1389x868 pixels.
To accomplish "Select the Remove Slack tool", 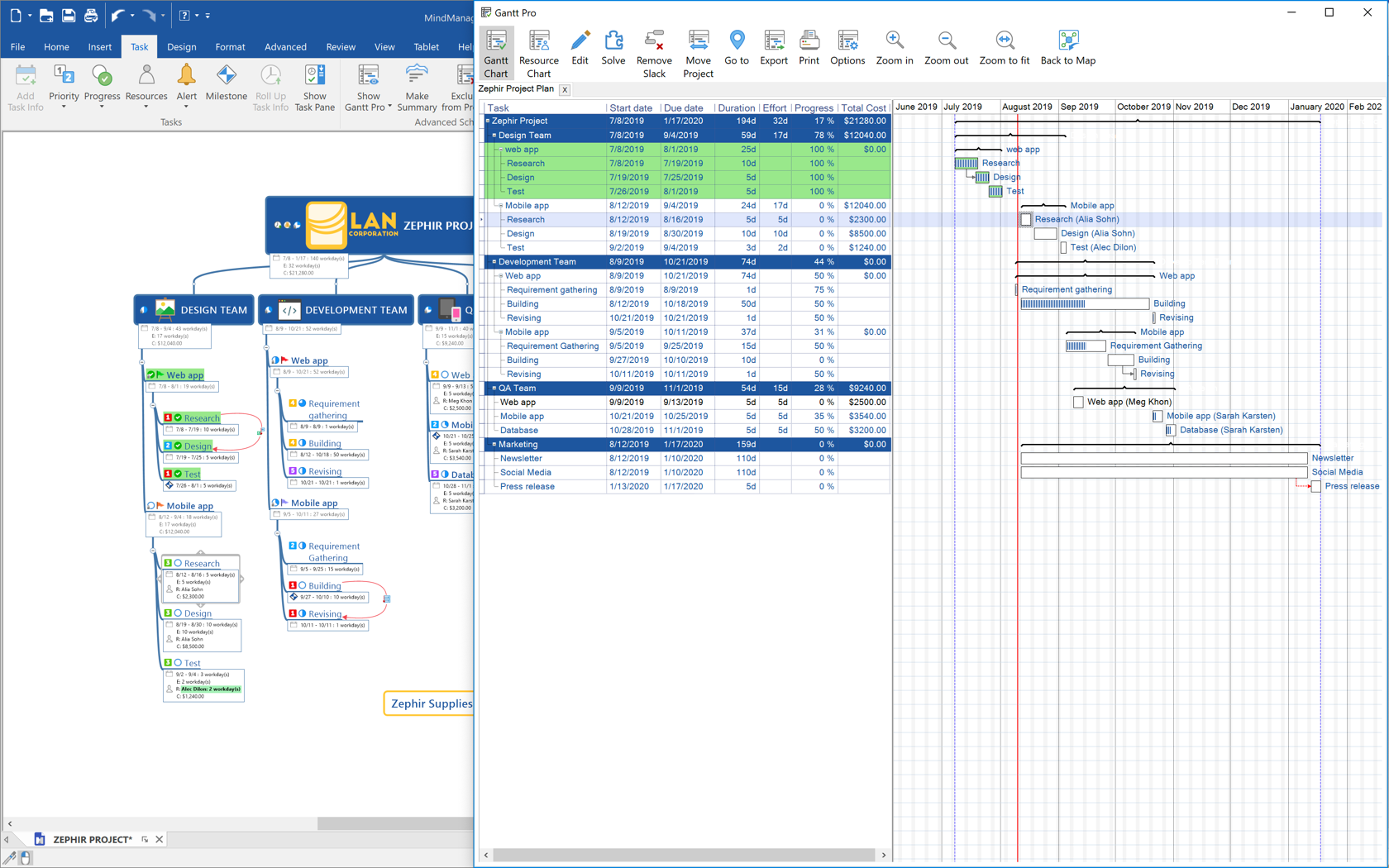I will [654, 51].
